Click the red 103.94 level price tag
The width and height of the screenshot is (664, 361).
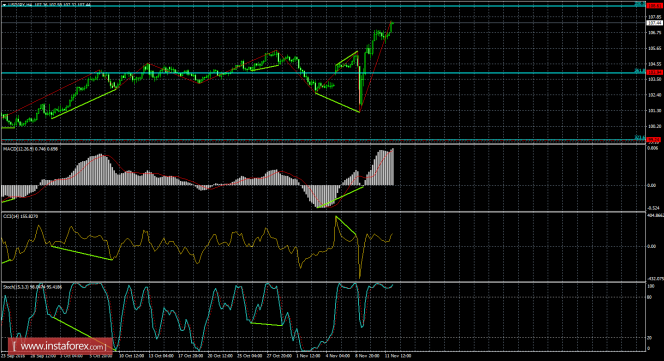pos(654,72)
